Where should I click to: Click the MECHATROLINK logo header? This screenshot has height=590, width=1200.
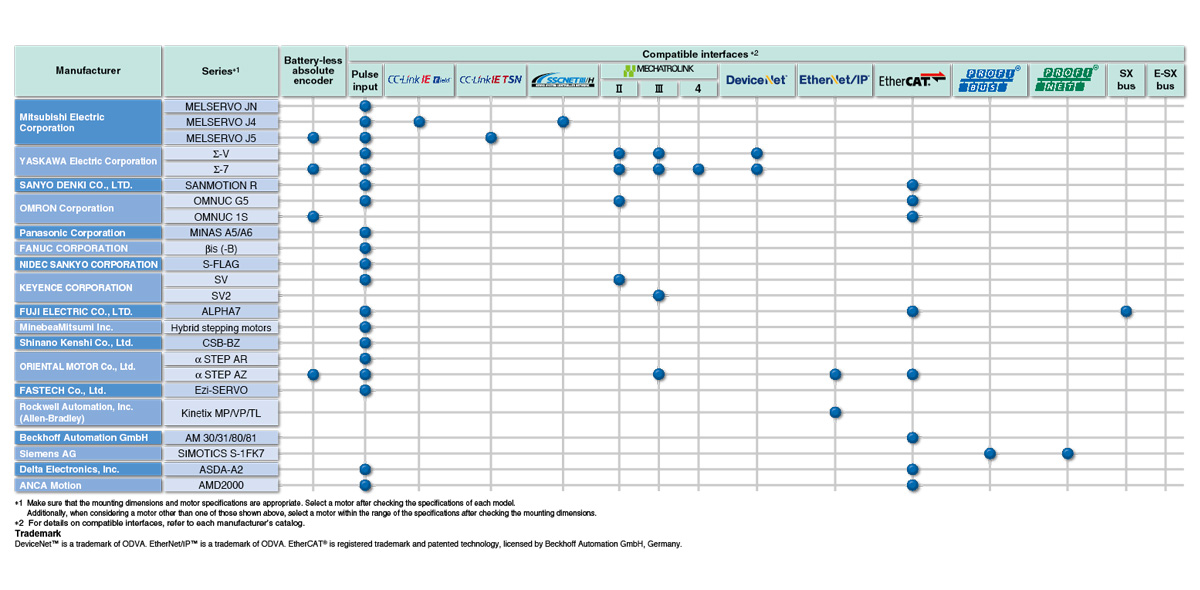click(x=657, y=70)
